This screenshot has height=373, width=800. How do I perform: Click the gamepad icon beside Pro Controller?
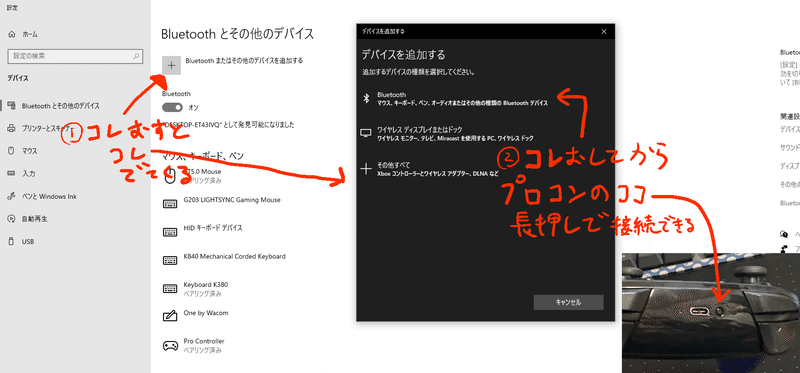tap(170, 345)
